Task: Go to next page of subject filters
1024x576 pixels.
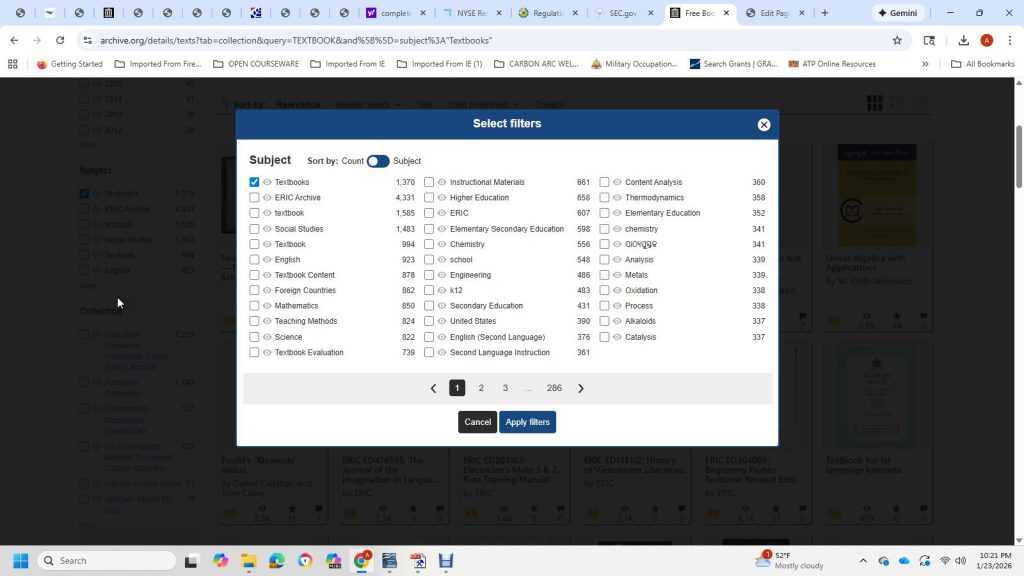Action: pos(581,388)
